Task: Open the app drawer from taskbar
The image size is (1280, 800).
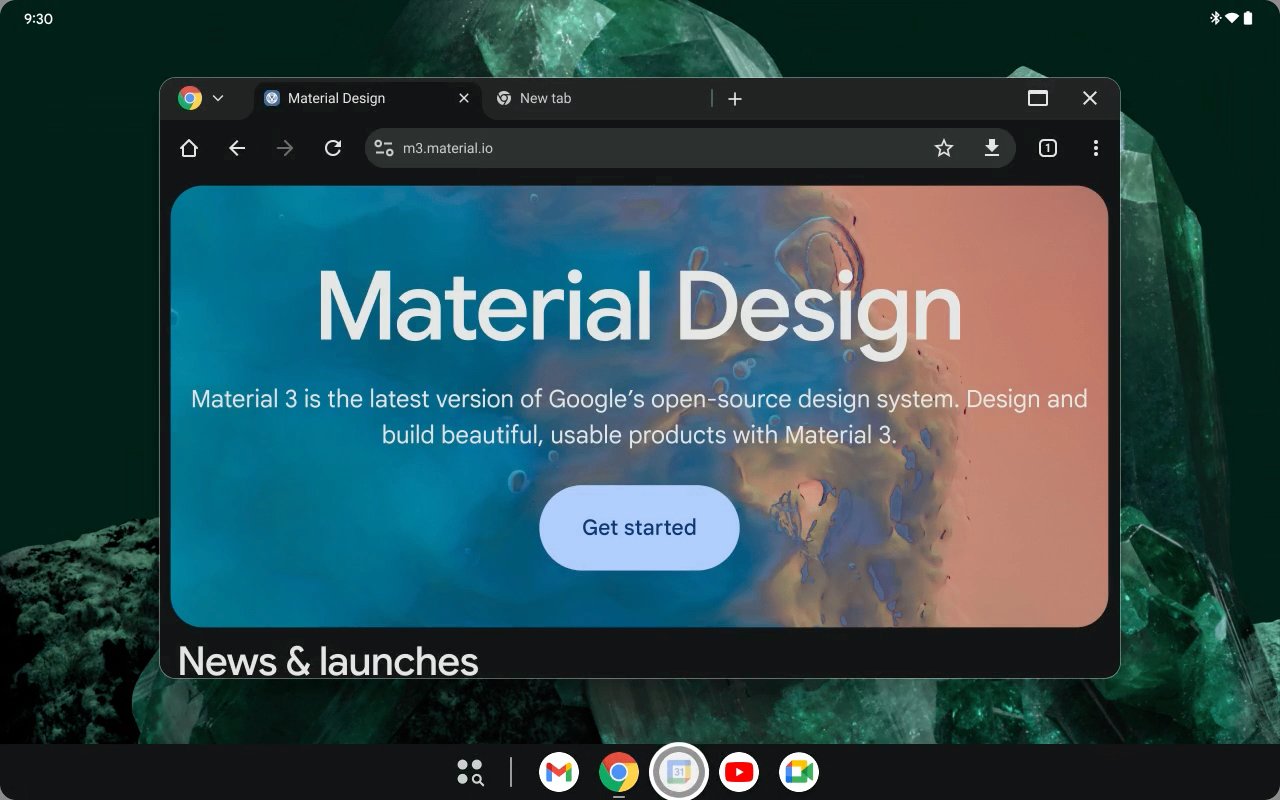Action: tap(470, 772)
